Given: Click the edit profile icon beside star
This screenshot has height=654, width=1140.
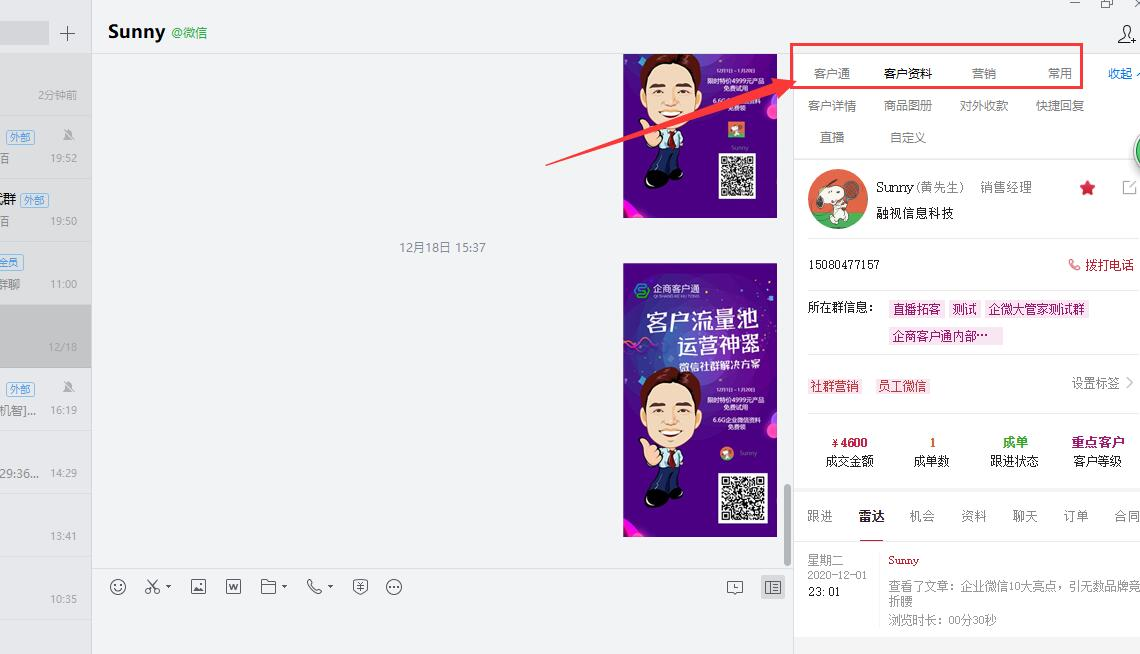Looking at the screenshot, I should pyautogui.click(x=1129, y=187).
